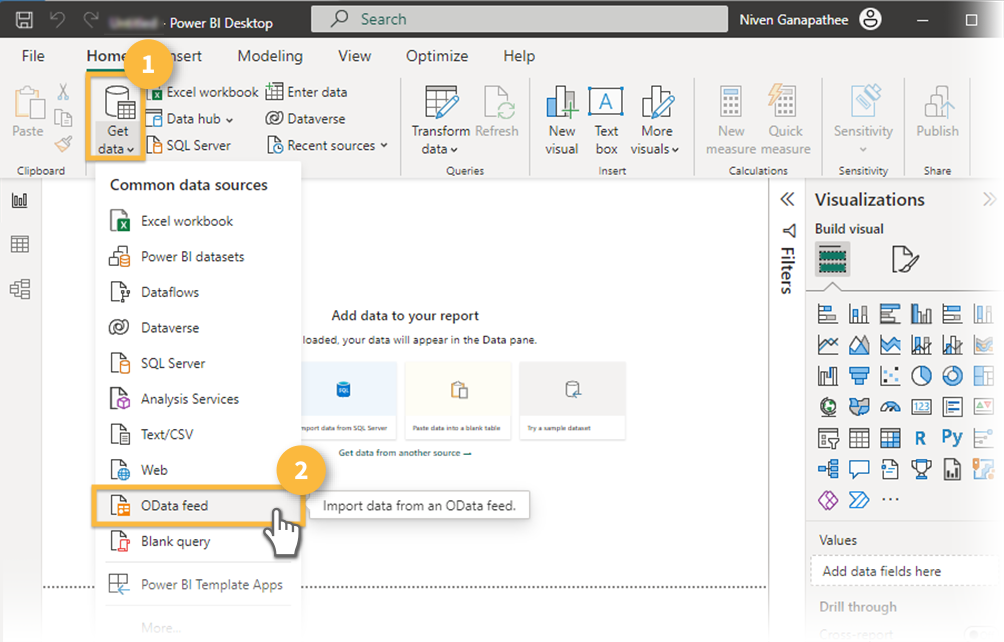Click the Undo arrow icon
This screenshot has width=1004, height=642.
tap(58, 20)
